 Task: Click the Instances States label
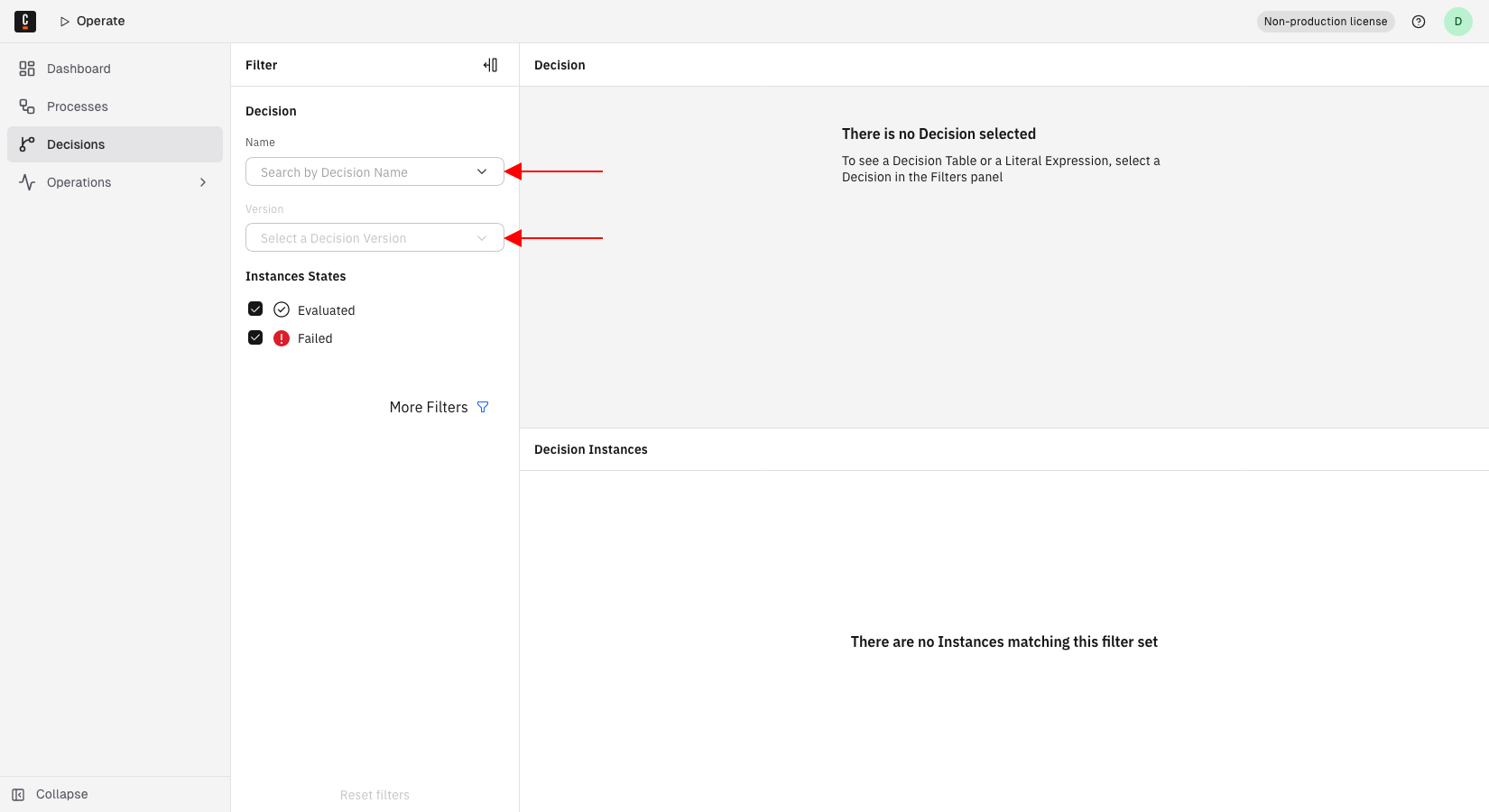coord(295,276)
